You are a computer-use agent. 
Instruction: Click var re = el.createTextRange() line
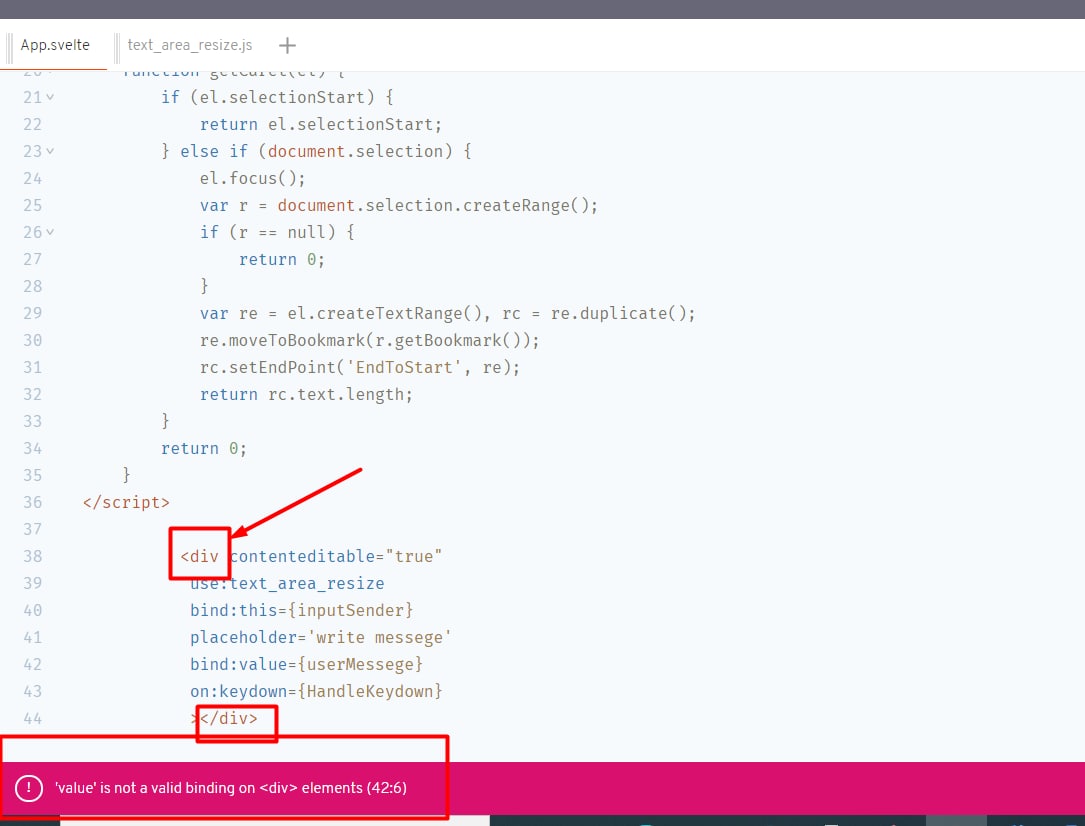coord(447,313)
